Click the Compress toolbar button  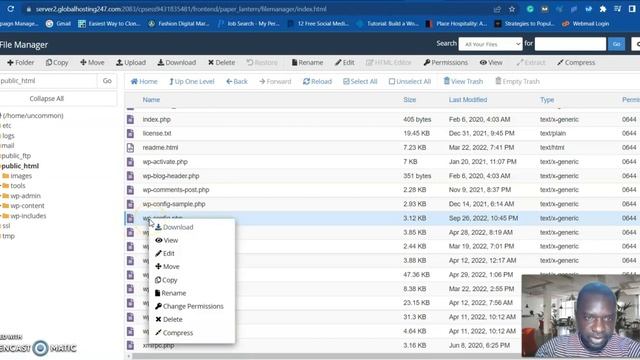pos(576,62)
